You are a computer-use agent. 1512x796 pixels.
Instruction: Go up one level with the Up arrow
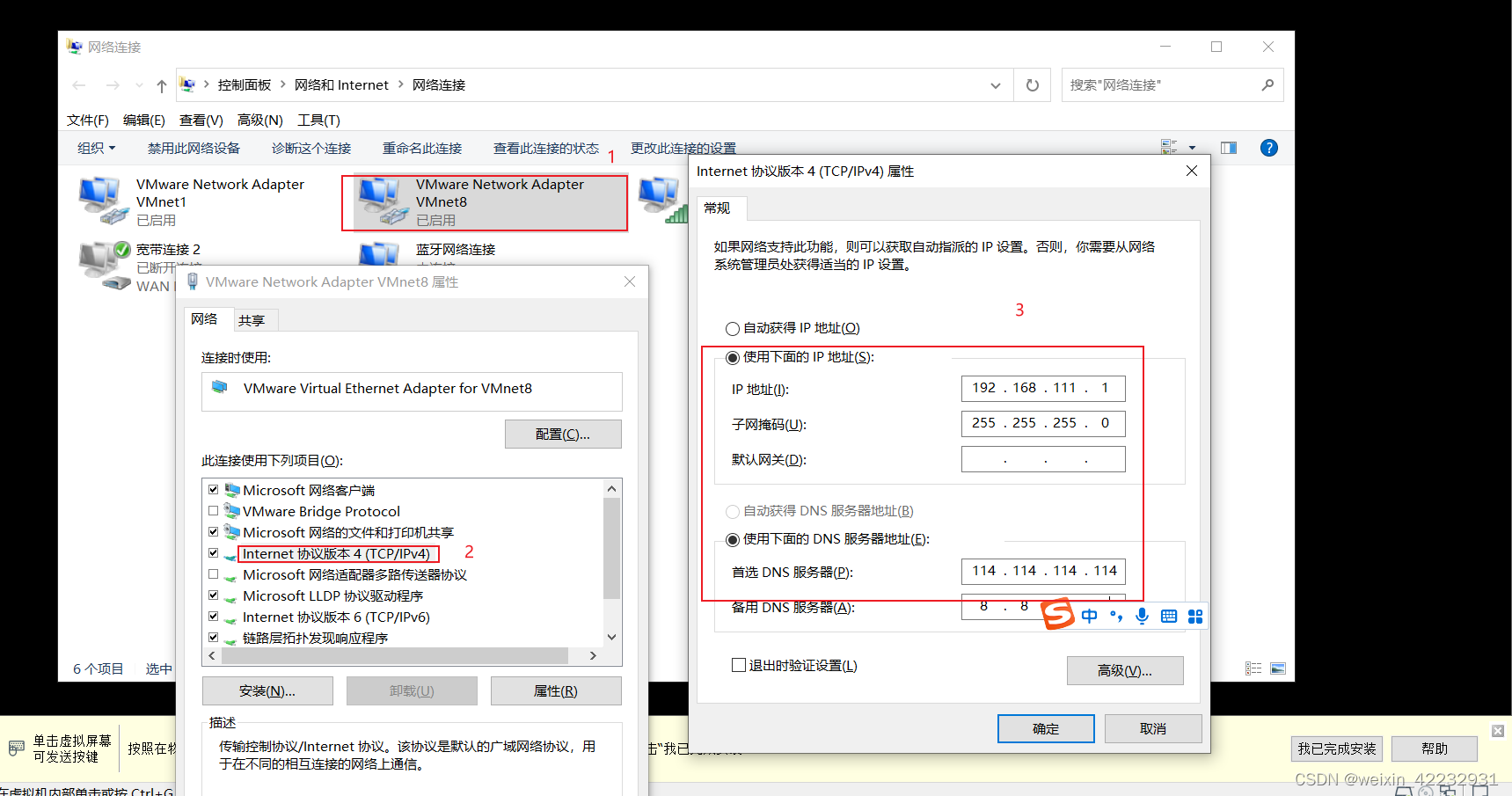162,85
